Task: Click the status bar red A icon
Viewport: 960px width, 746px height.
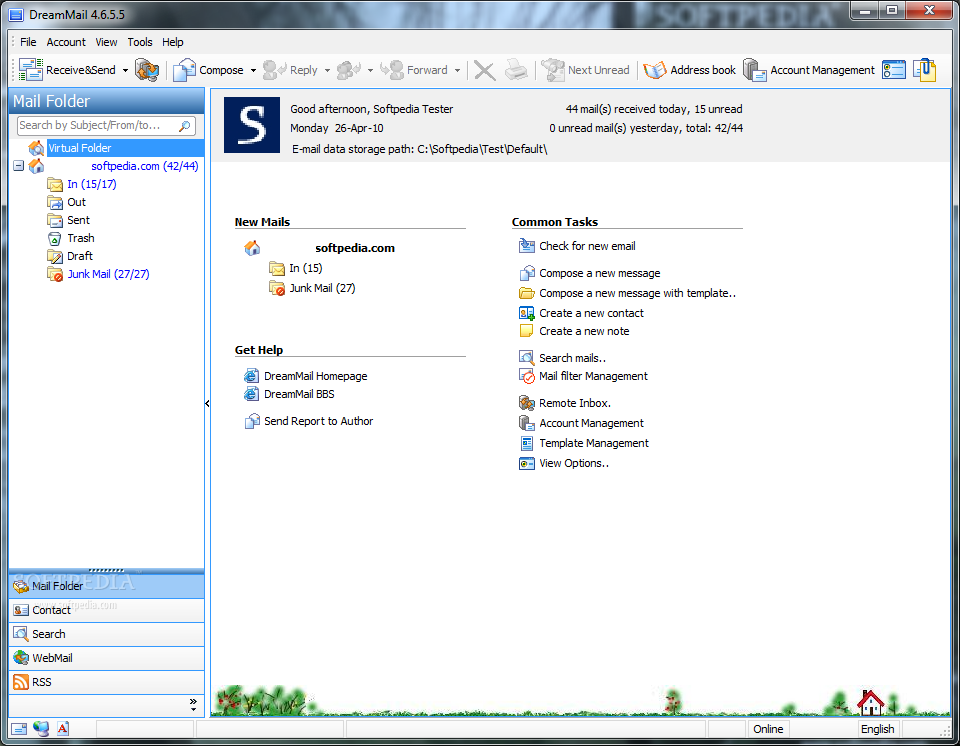Action: [62, 728]
